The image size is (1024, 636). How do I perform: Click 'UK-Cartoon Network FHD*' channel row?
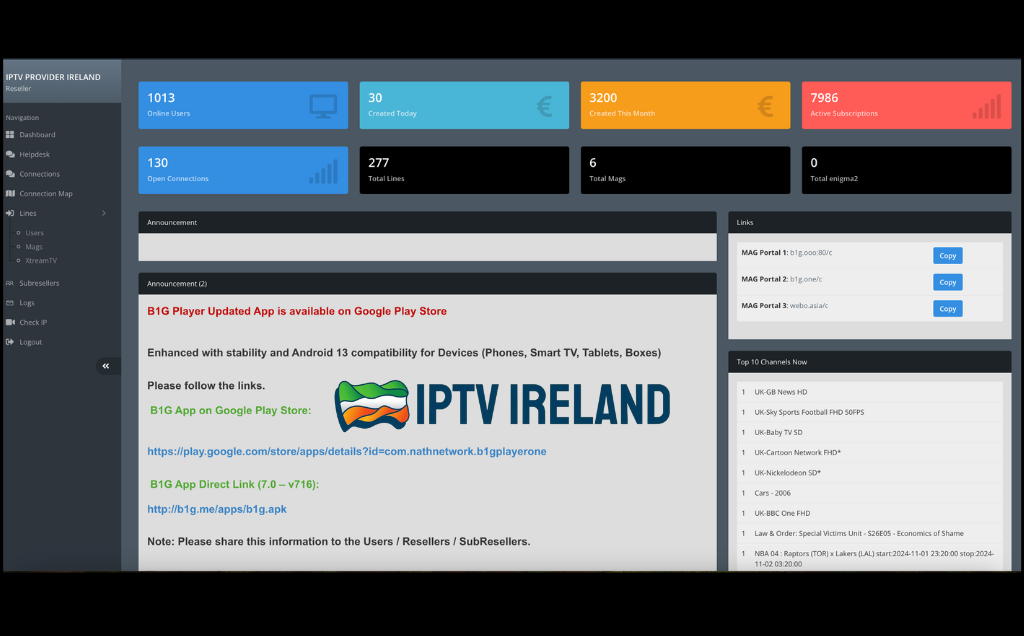pyautogui.click(x=869, y=453)
